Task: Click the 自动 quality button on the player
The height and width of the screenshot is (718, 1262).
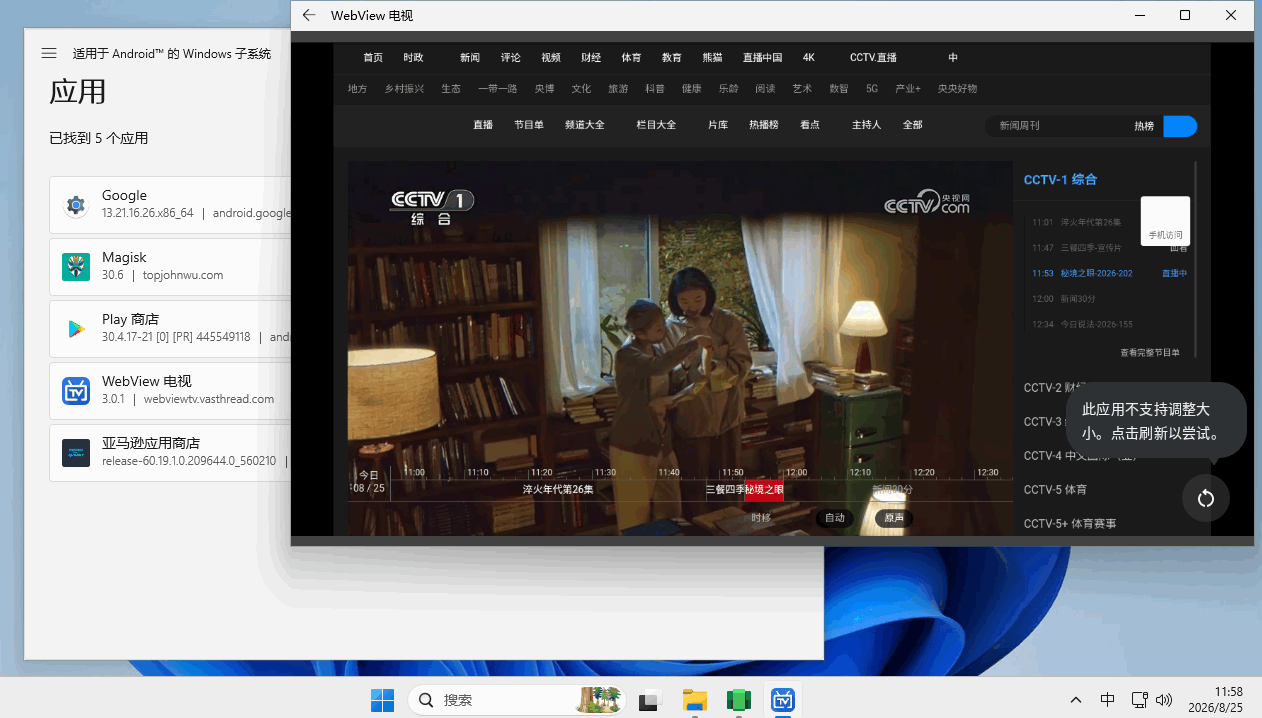Action: tap(835, 518)
